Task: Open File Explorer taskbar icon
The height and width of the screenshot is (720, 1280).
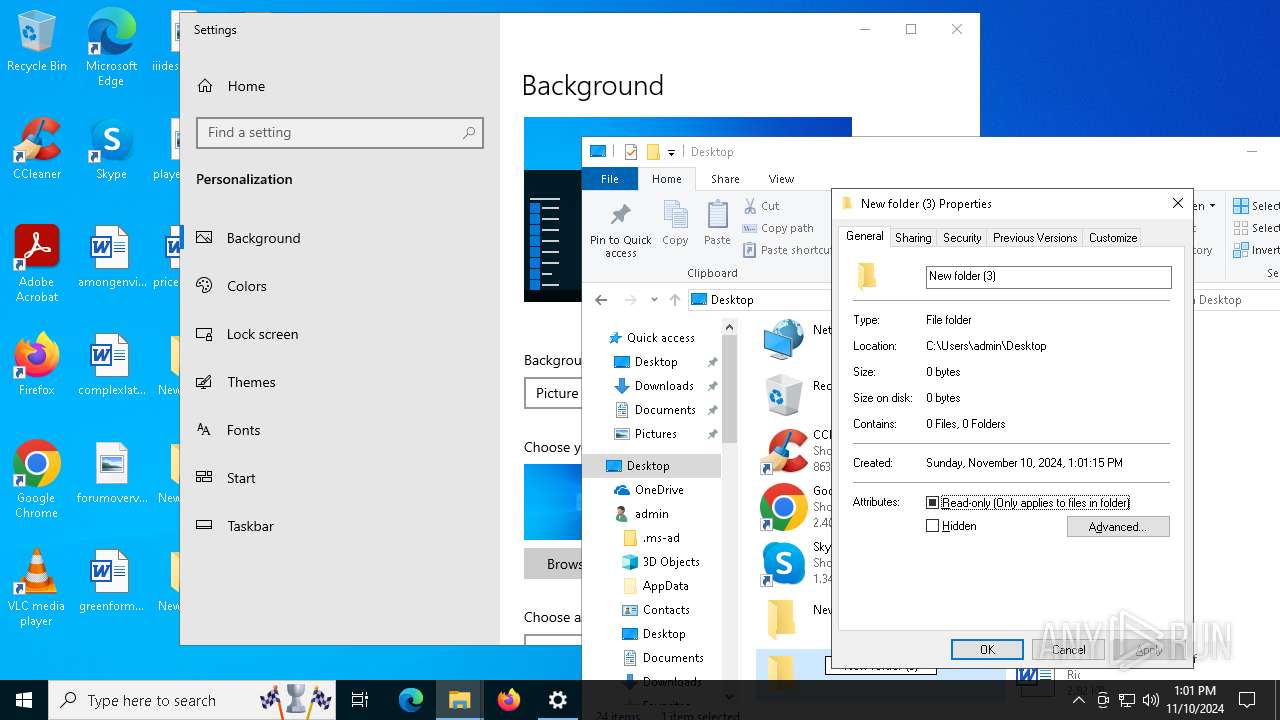Action: click(x=460, y=700)
